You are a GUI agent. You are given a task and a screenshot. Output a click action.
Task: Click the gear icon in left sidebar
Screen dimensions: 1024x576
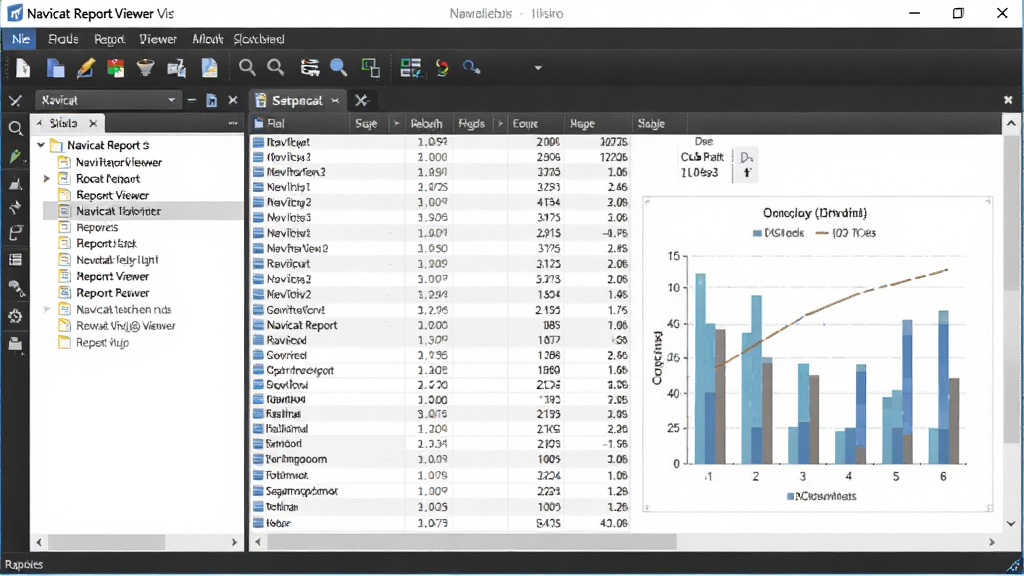16,316
